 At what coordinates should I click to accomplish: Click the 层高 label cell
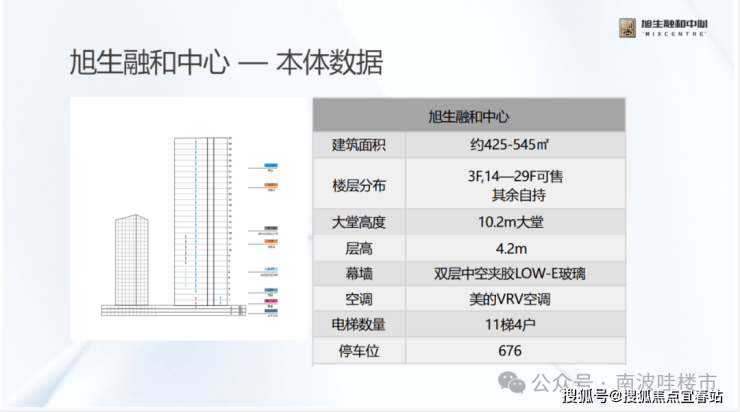tap(359, 248)
